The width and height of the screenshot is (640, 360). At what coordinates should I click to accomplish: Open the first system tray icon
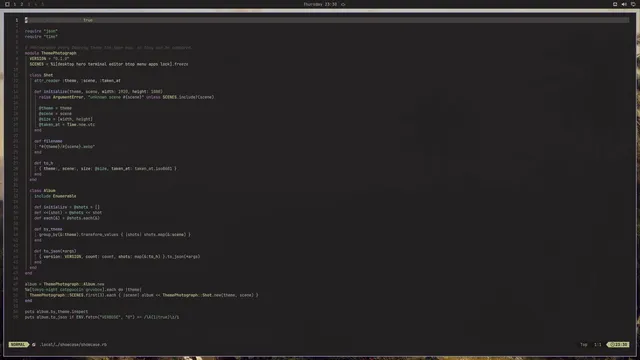pos(615,4)
